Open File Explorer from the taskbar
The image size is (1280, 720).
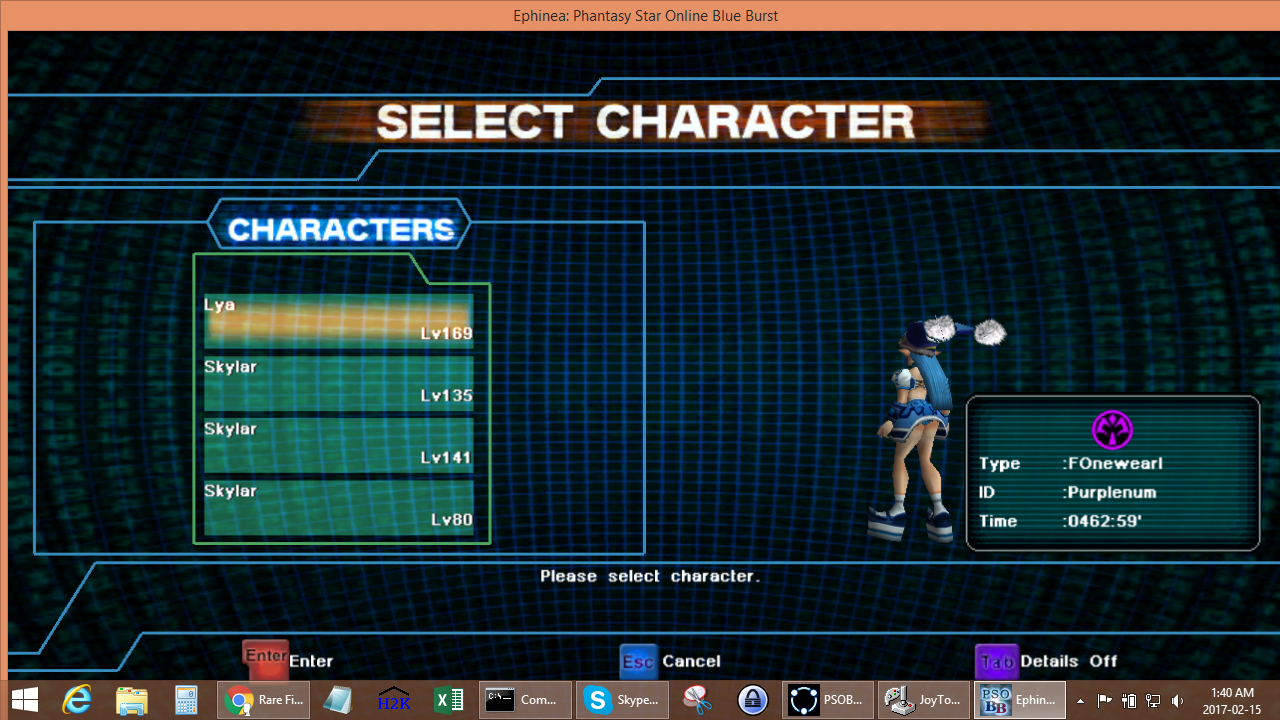(132, 700)
